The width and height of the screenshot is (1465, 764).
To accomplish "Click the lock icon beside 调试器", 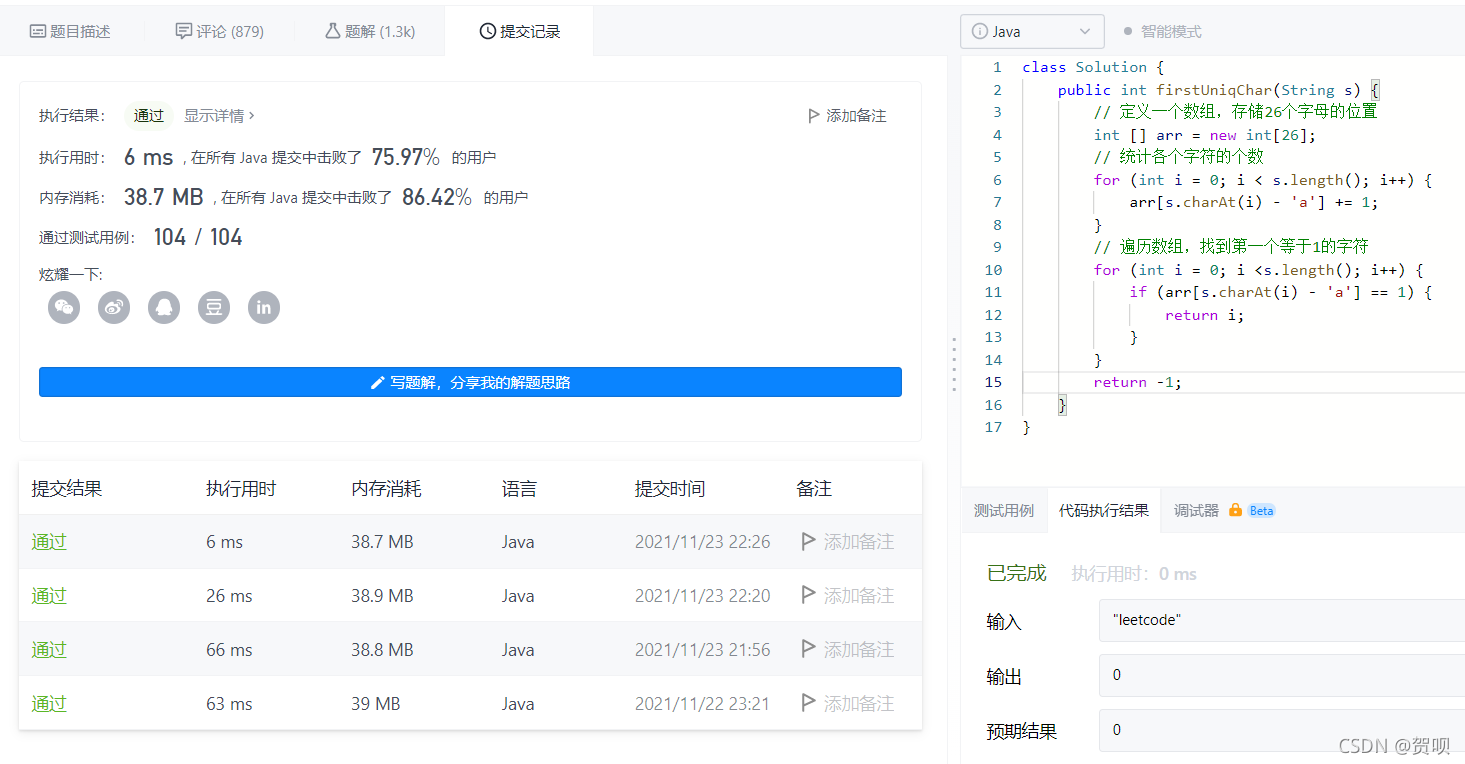I will [x=1235, y=510].
